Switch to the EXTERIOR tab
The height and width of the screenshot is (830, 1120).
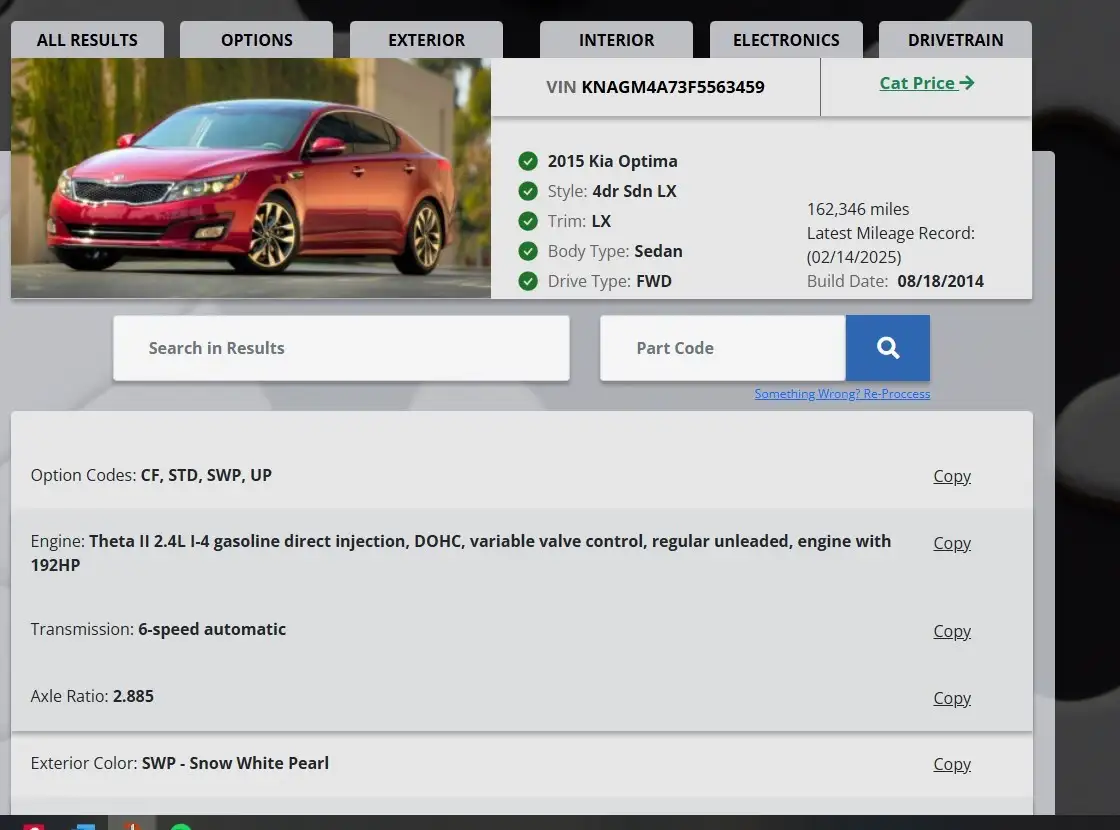click(x=426, y=40)
